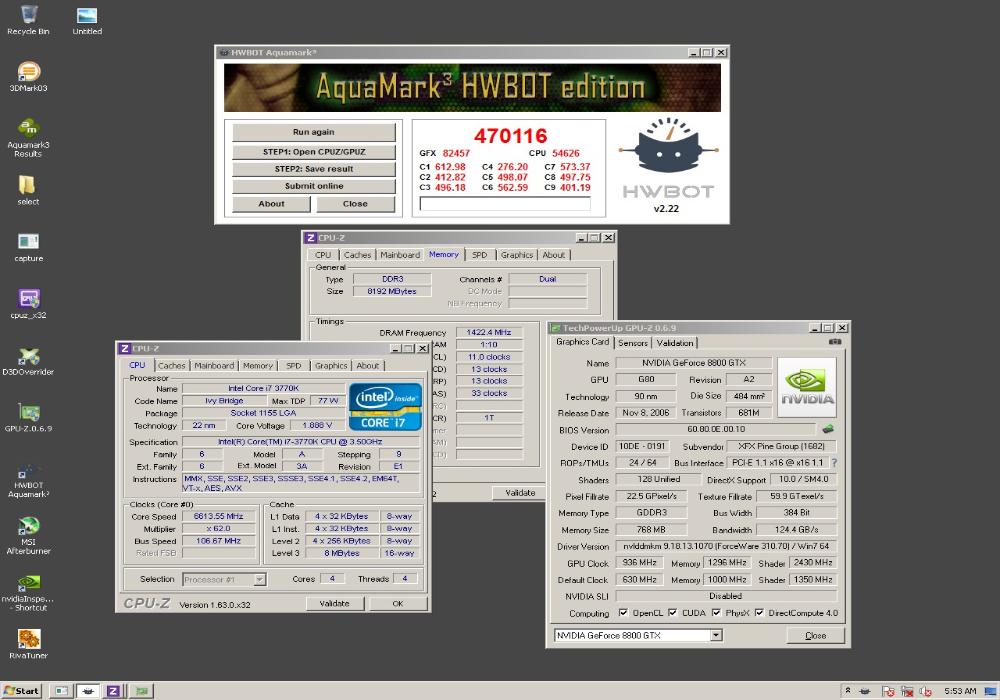The width and height of the screenshot is (1000, 700).
Task: Click the Intel Core i7 logo in CPU-Z
Action: point(385,407)
